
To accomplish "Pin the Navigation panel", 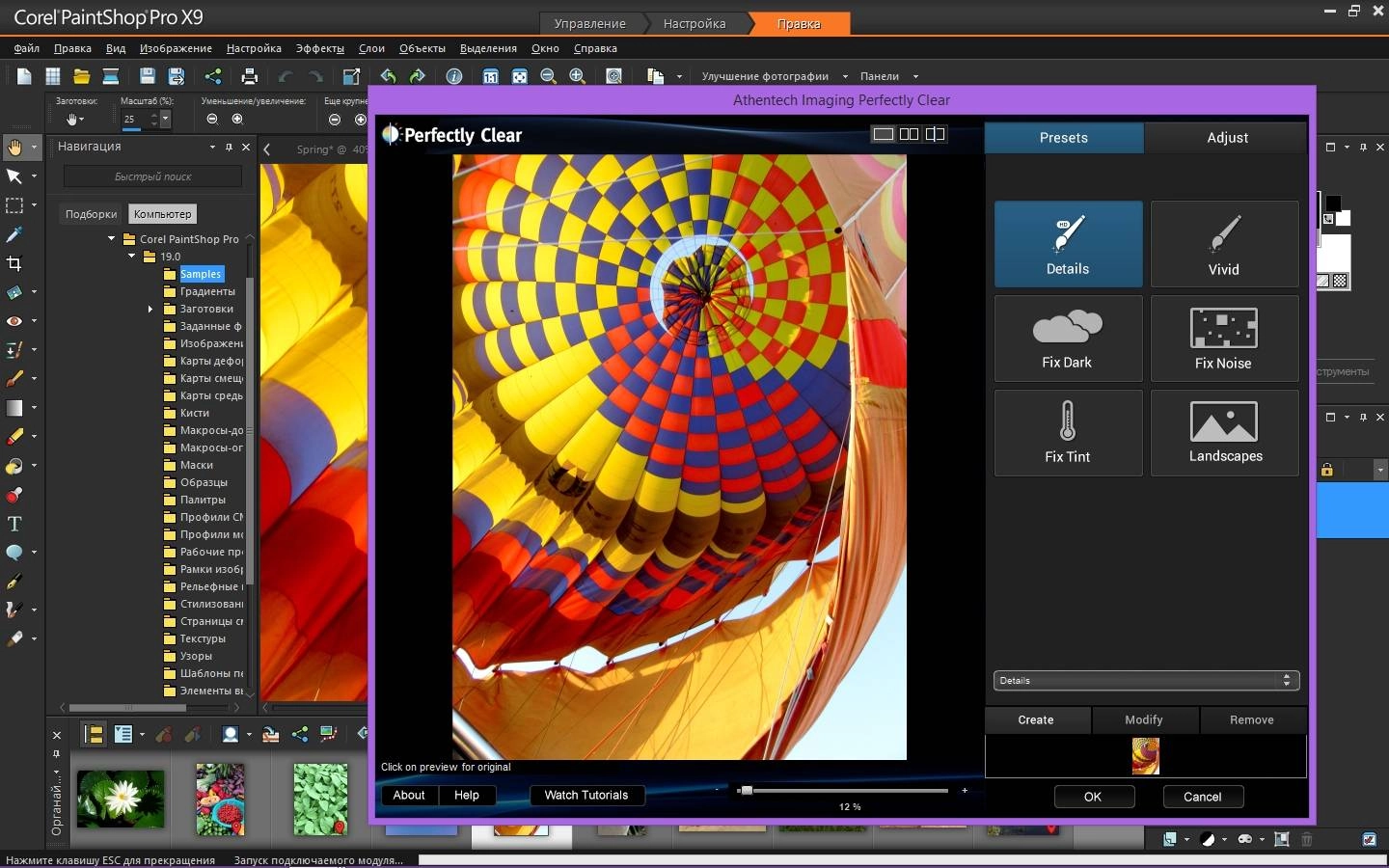I will 229,147.
